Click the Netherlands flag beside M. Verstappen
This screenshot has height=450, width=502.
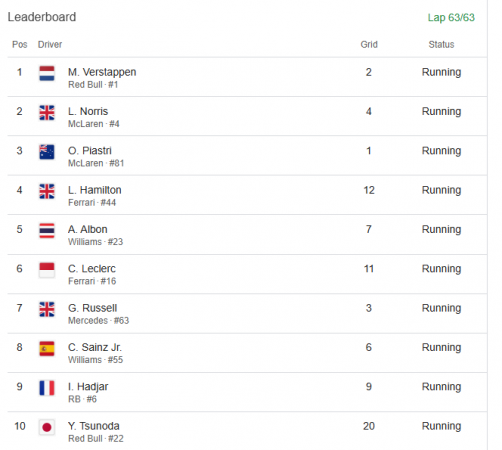pyautogui.click(x=47, y=73)
